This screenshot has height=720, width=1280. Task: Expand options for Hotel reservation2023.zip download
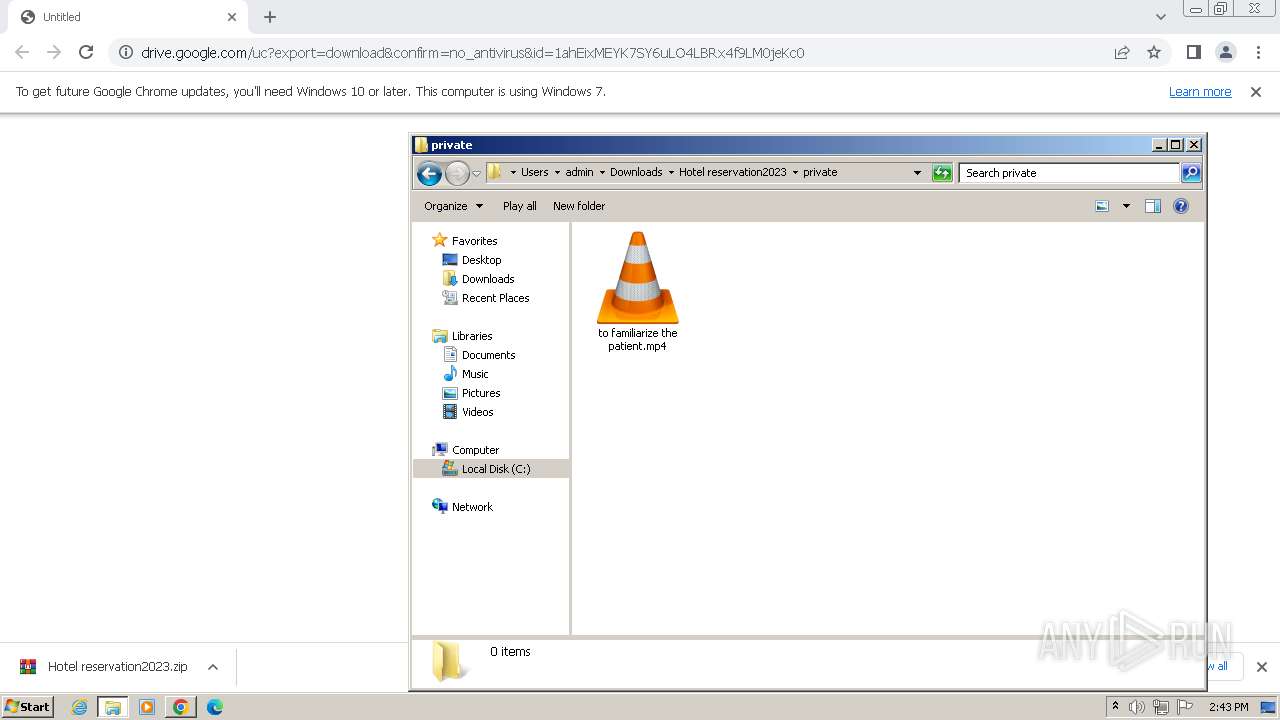(x=213, y=667)
